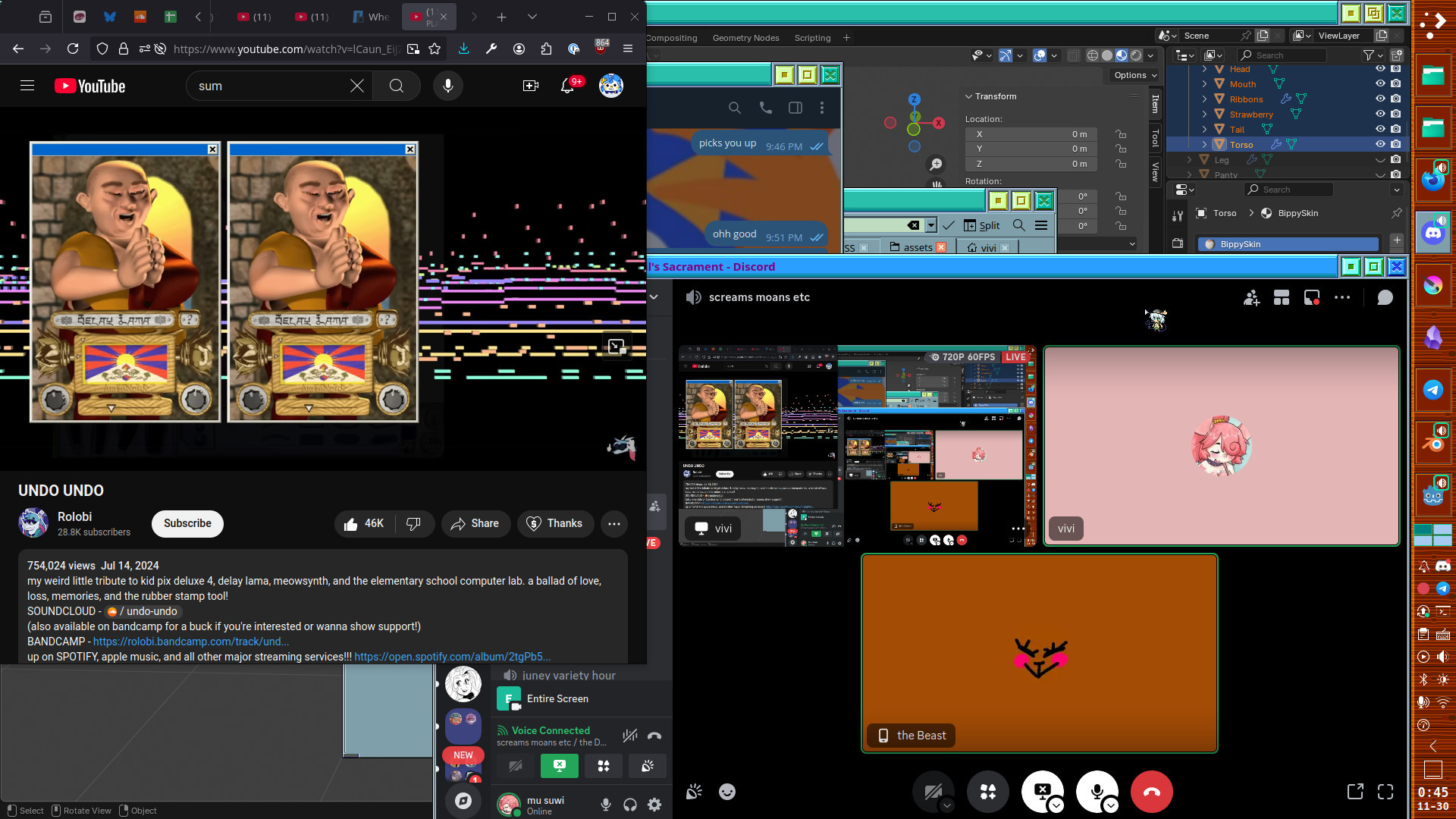Open outliner filter dropdown
The height and width of the screenshot is (819, 1456).
click(1373, 55)
